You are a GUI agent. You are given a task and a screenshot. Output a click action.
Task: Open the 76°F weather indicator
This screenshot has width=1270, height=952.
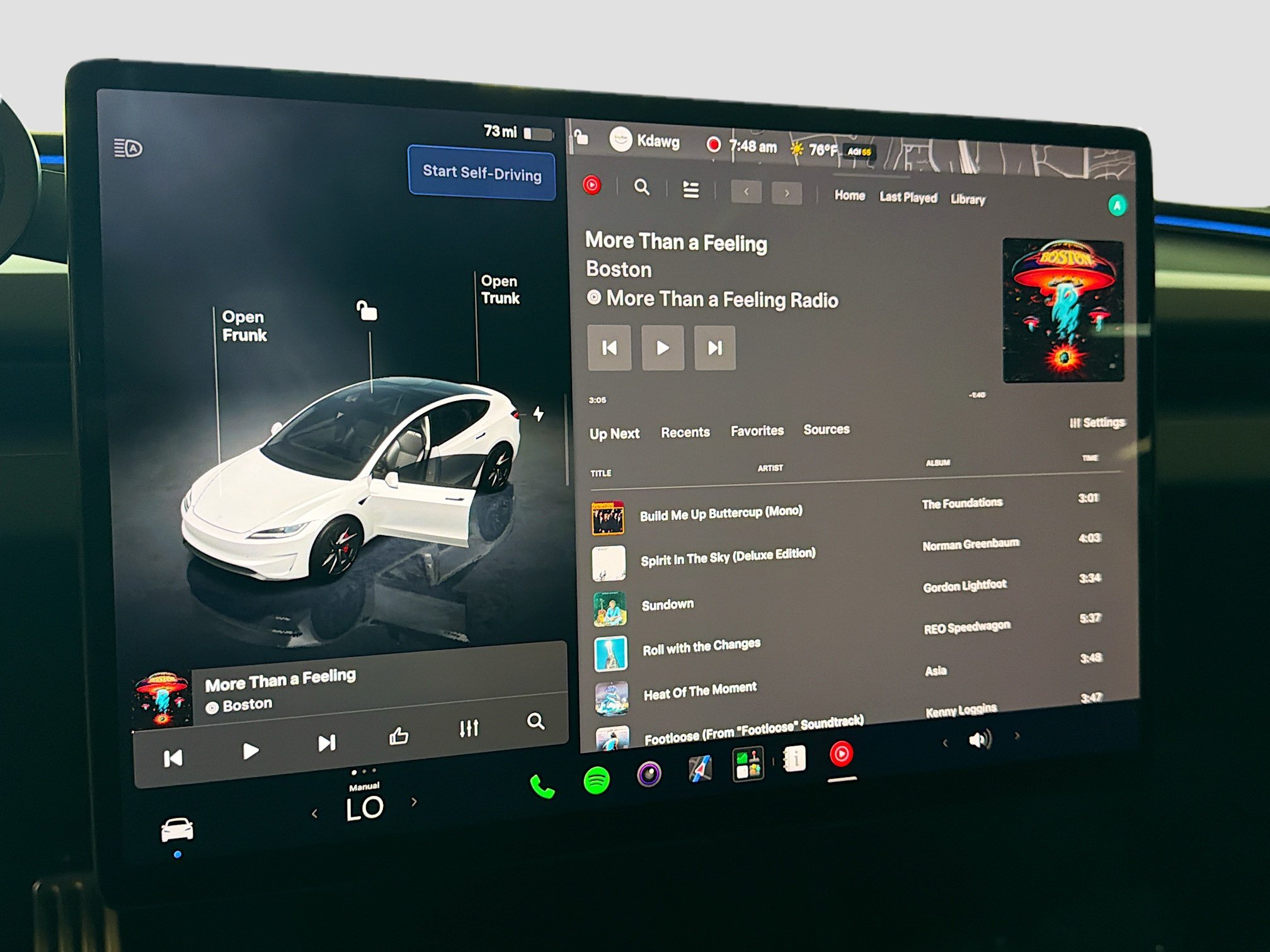(813, 149)
